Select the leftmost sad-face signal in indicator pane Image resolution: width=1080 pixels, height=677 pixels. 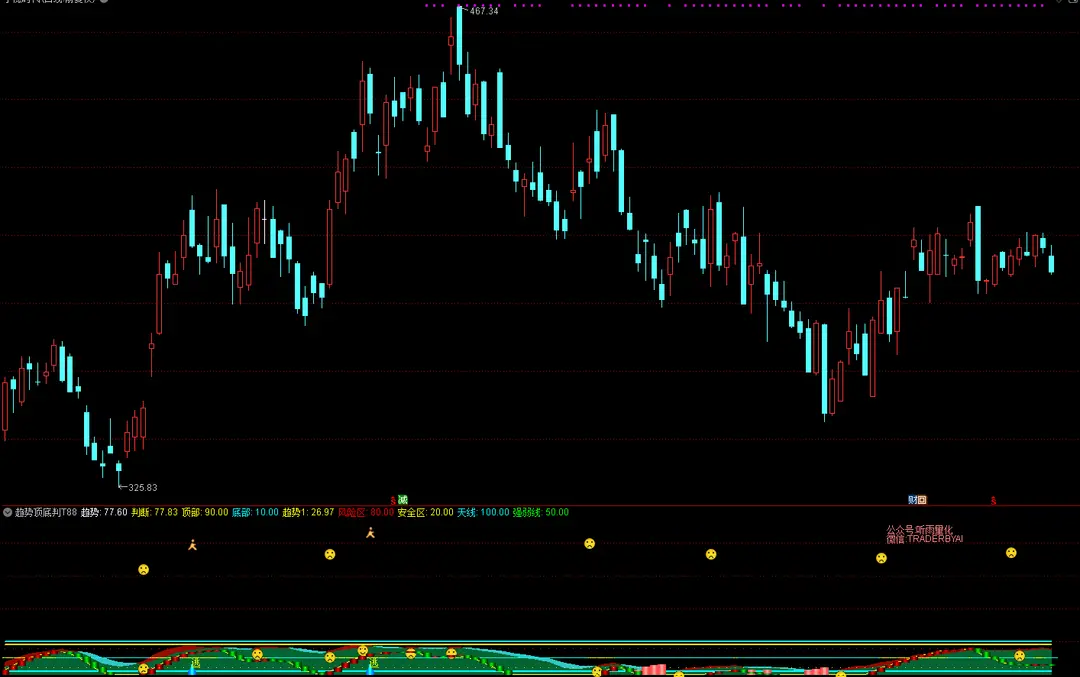[x=143, y=570]
